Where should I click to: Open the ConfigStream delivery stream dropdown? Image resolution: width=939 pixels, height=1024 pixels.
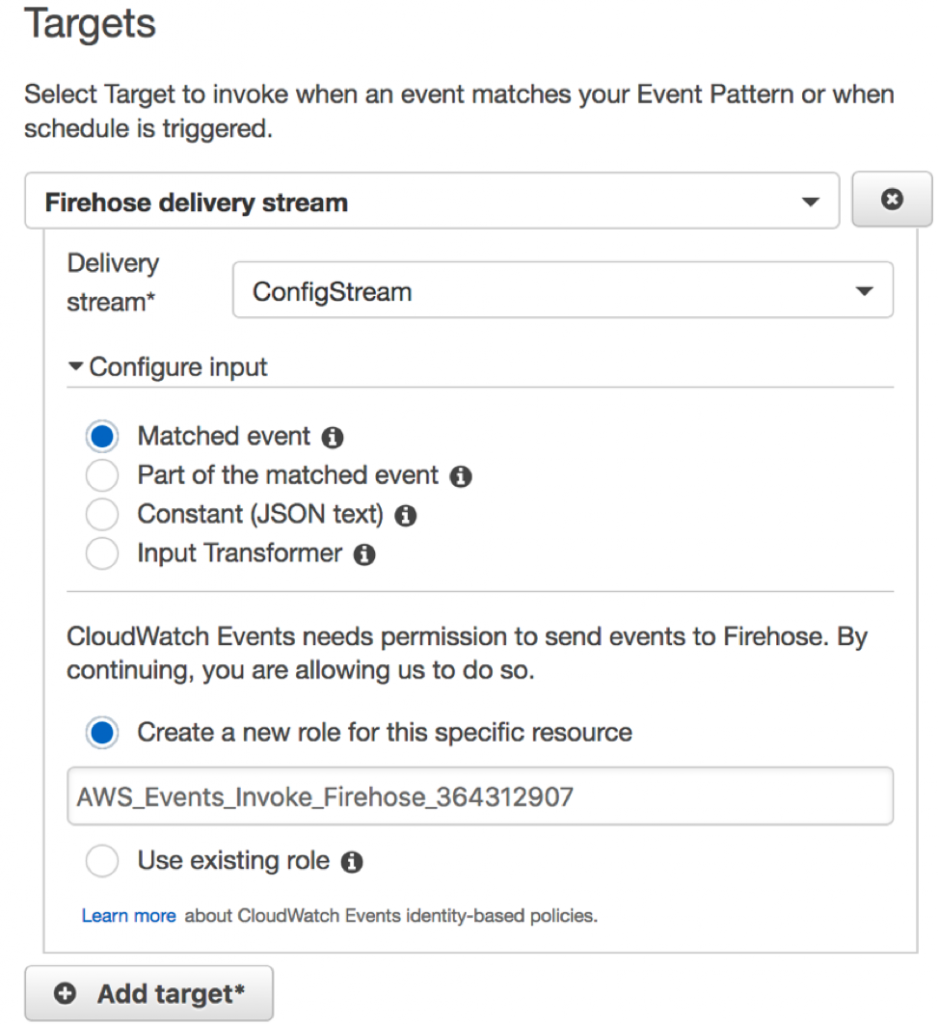(x=562, y=292)
